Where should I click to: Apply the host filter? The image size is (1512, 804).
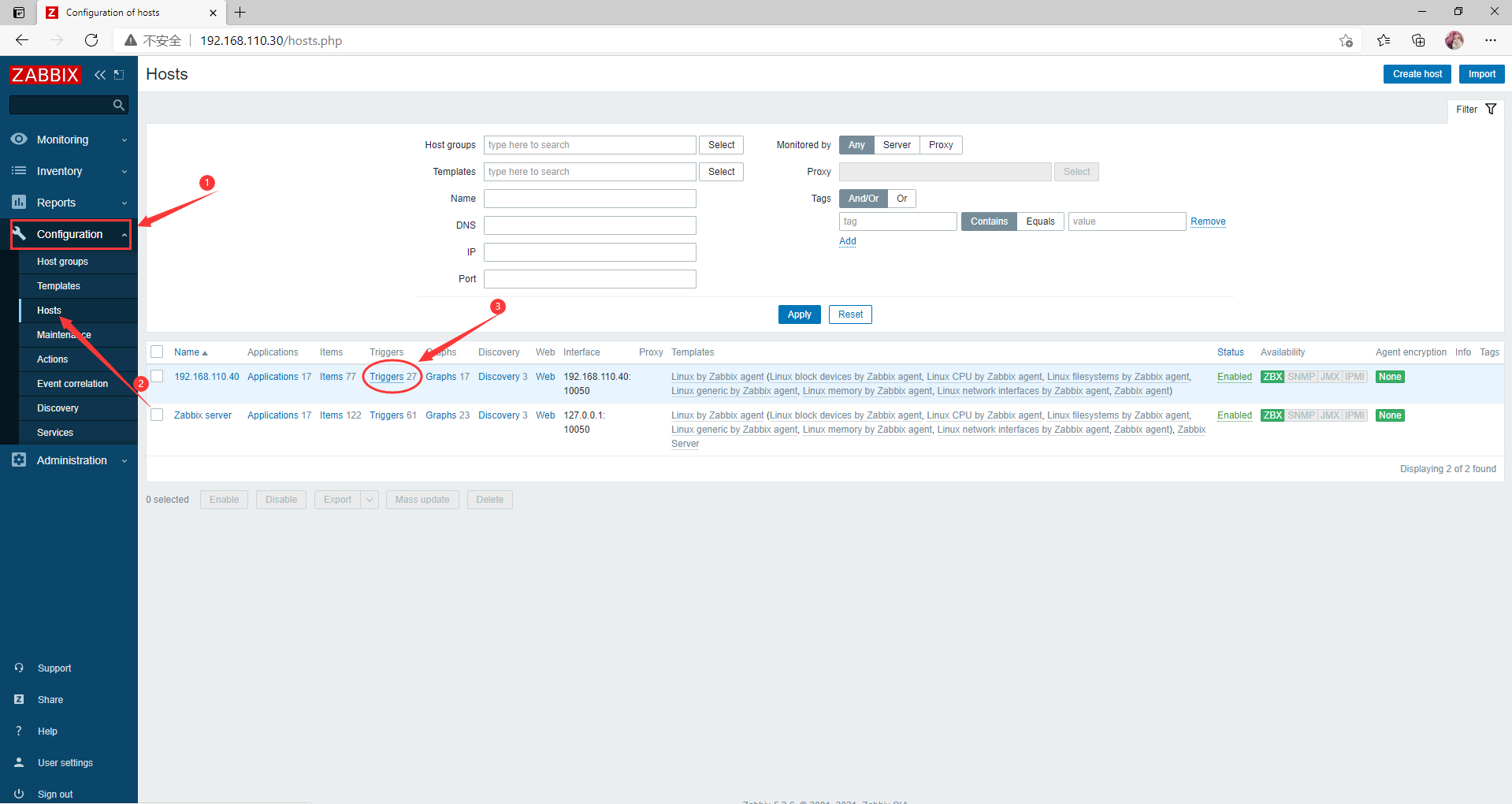(x=799, y=315)
